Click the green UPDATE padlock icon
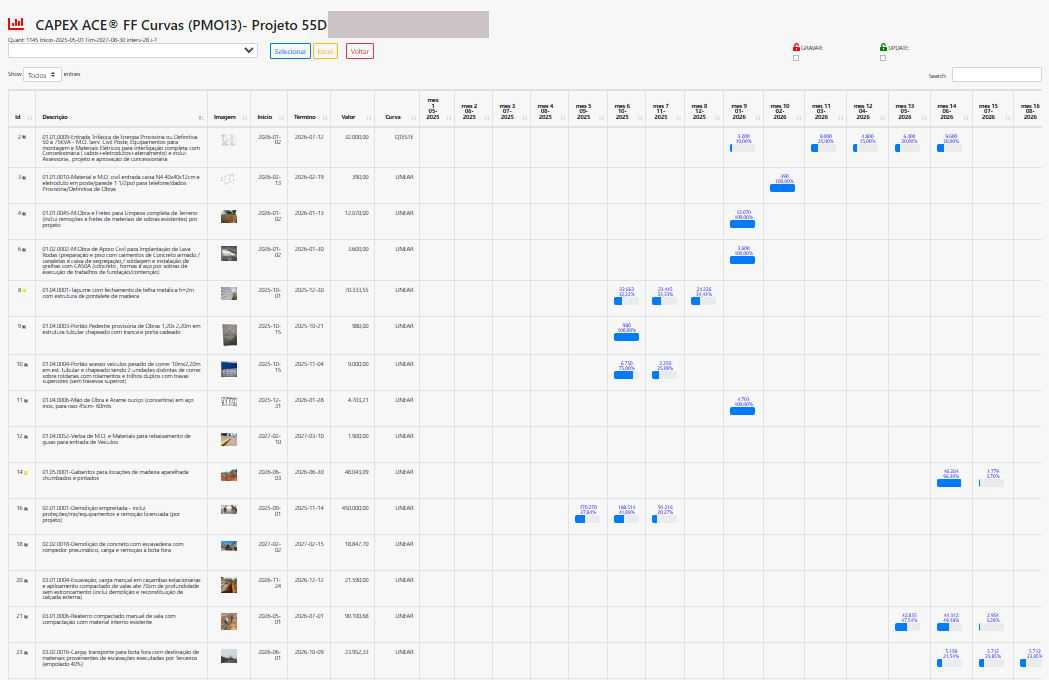 click(883, 47)
